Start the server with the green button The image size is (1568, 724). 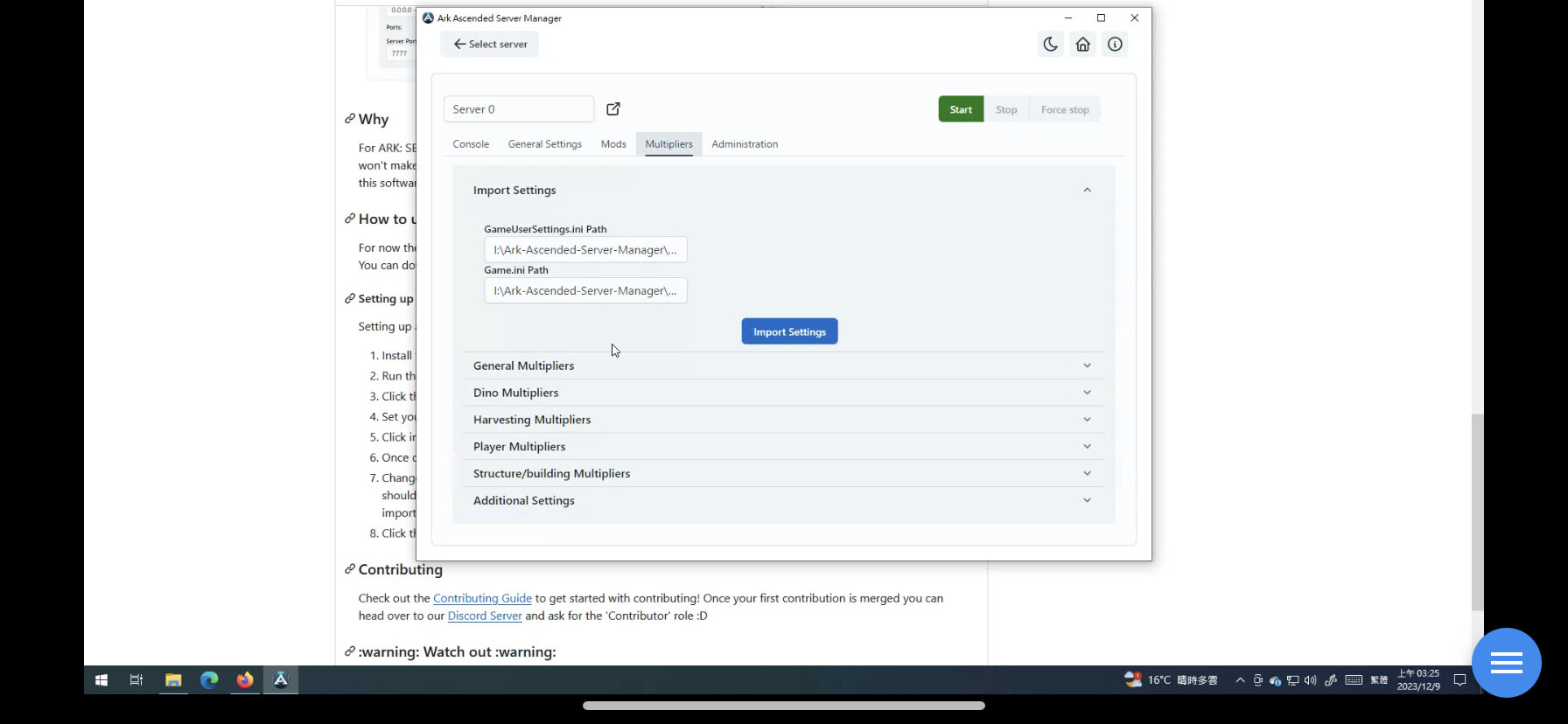pos(960,110)
